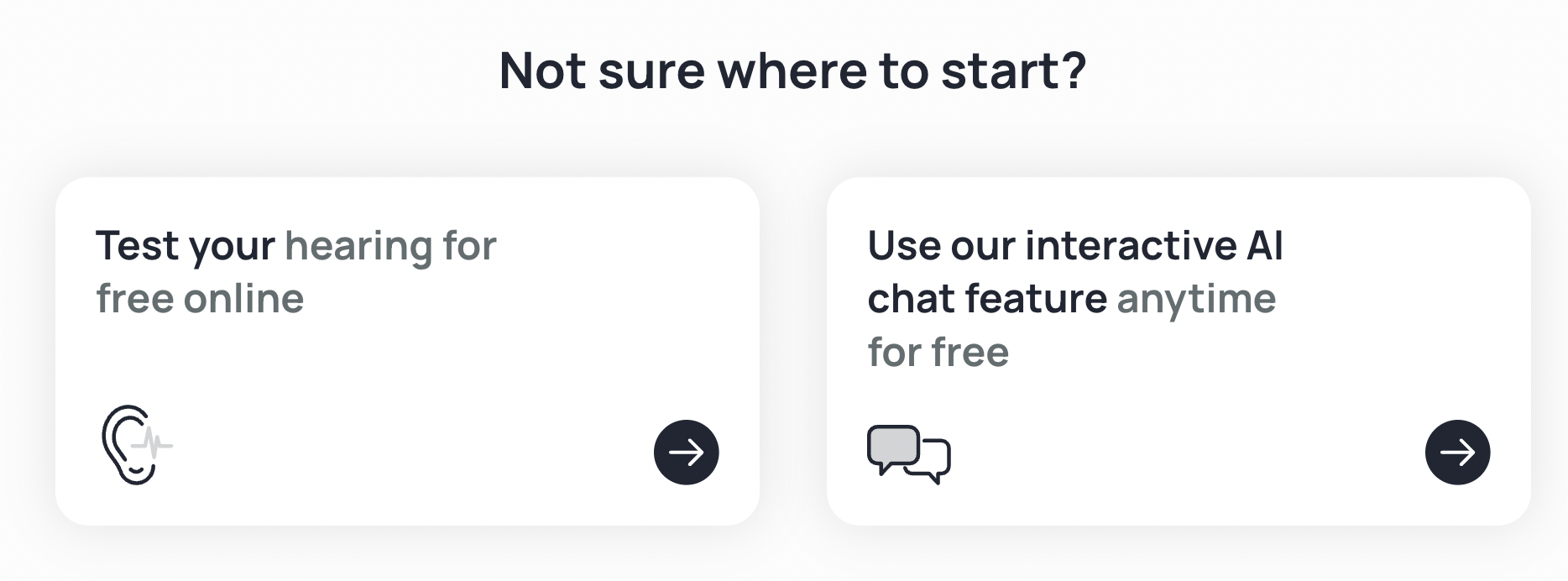Screen dimensions: 1568x581
Task: Click the "interactive AI" words
Action: [x=1154, y=246]
